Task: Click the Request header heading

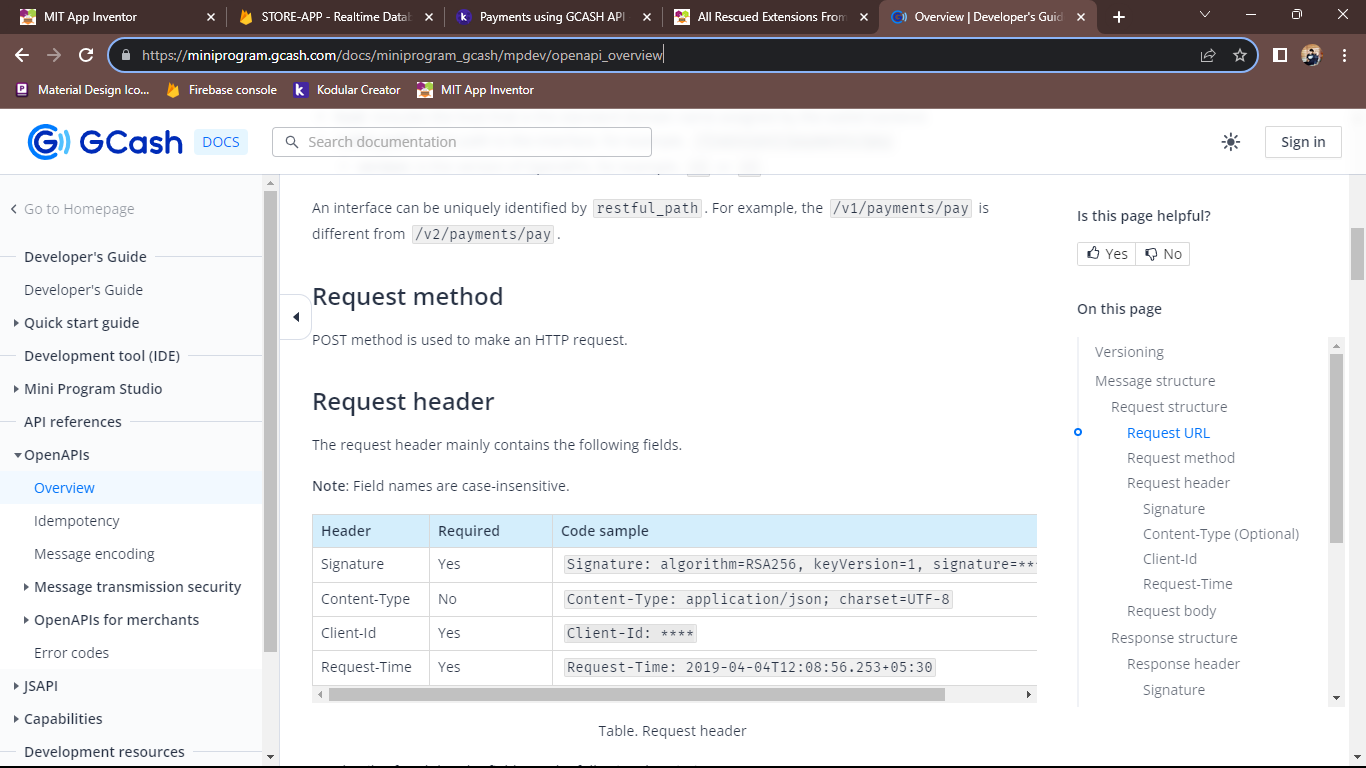Action: pyautogui.click(x=403, y=402)
